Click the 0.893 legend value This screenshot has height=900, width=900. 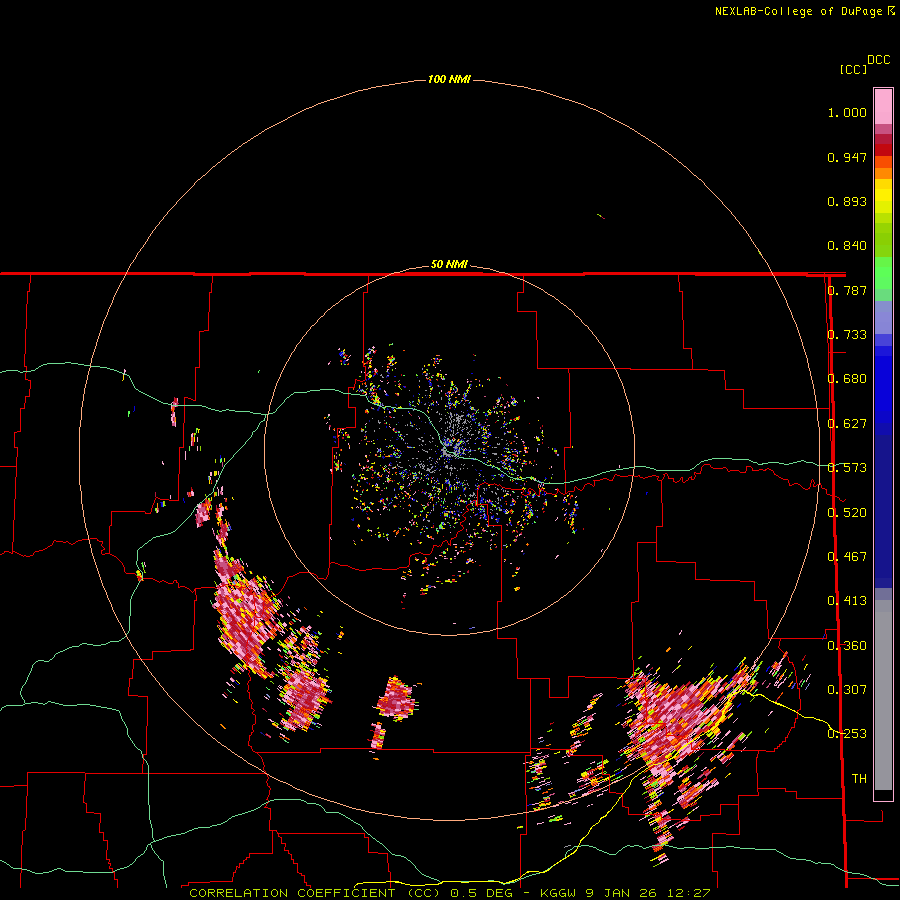tap(847, 201)
